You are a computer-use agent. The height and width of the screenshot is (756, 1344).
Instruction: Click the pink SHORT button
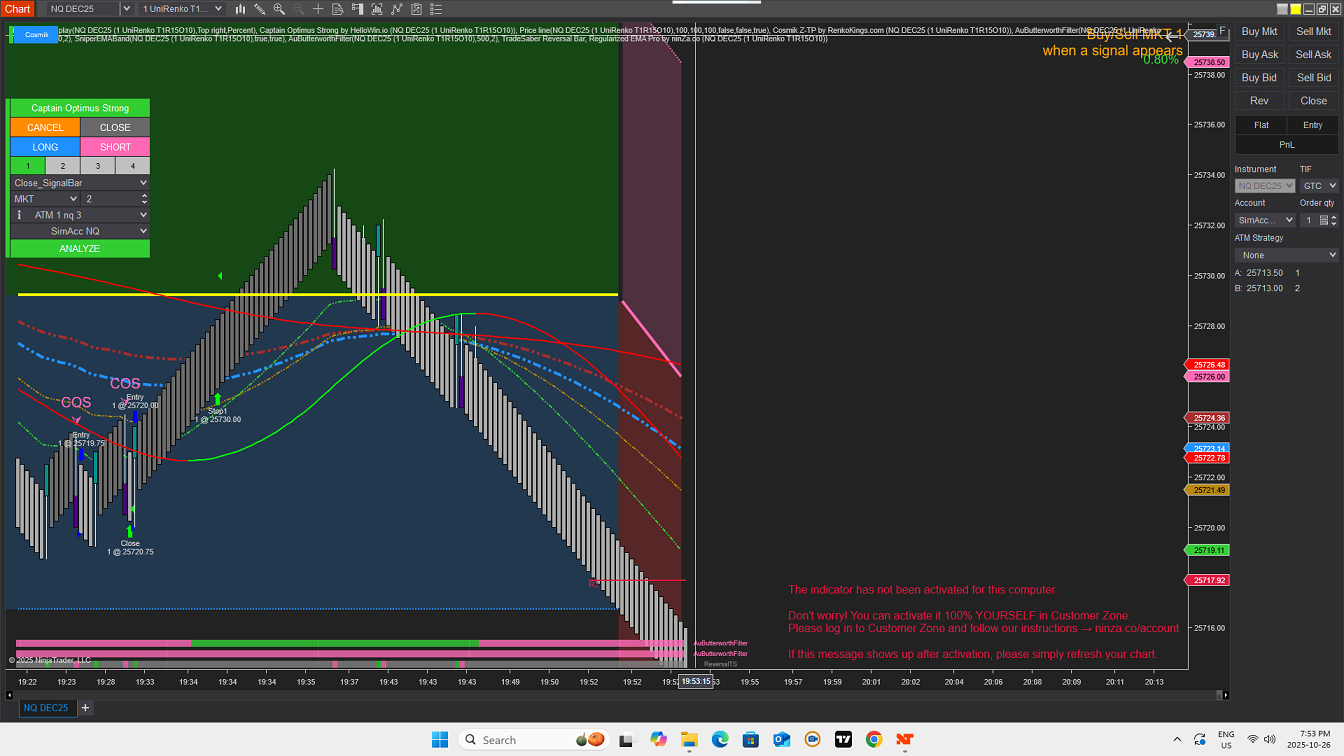coord(115,147)
